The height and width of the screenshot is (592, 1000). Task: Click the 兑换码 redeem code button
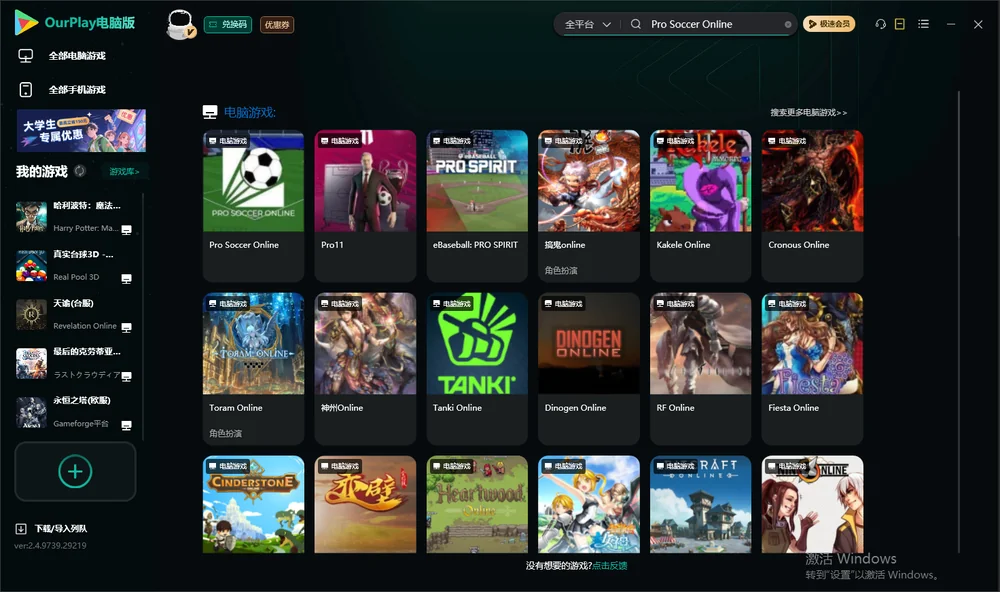228,25
